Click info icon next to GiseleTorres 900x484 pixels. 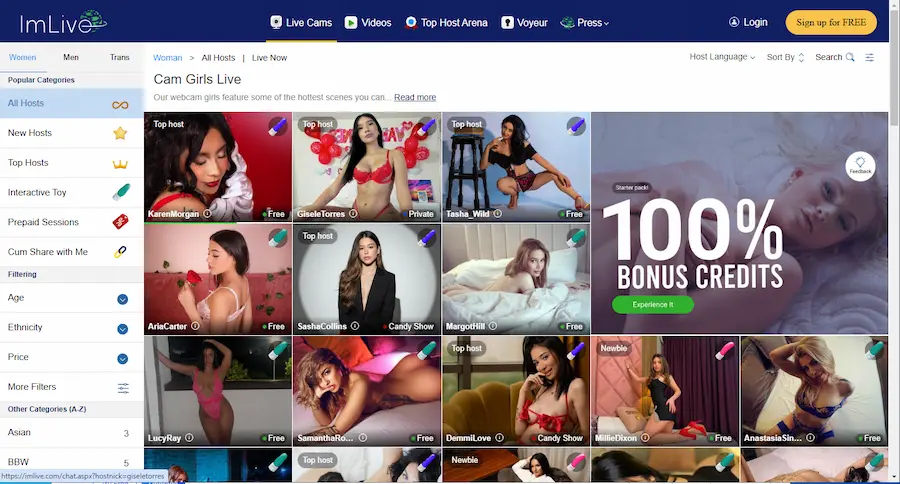pyautogui.click(x=353, y=214)
